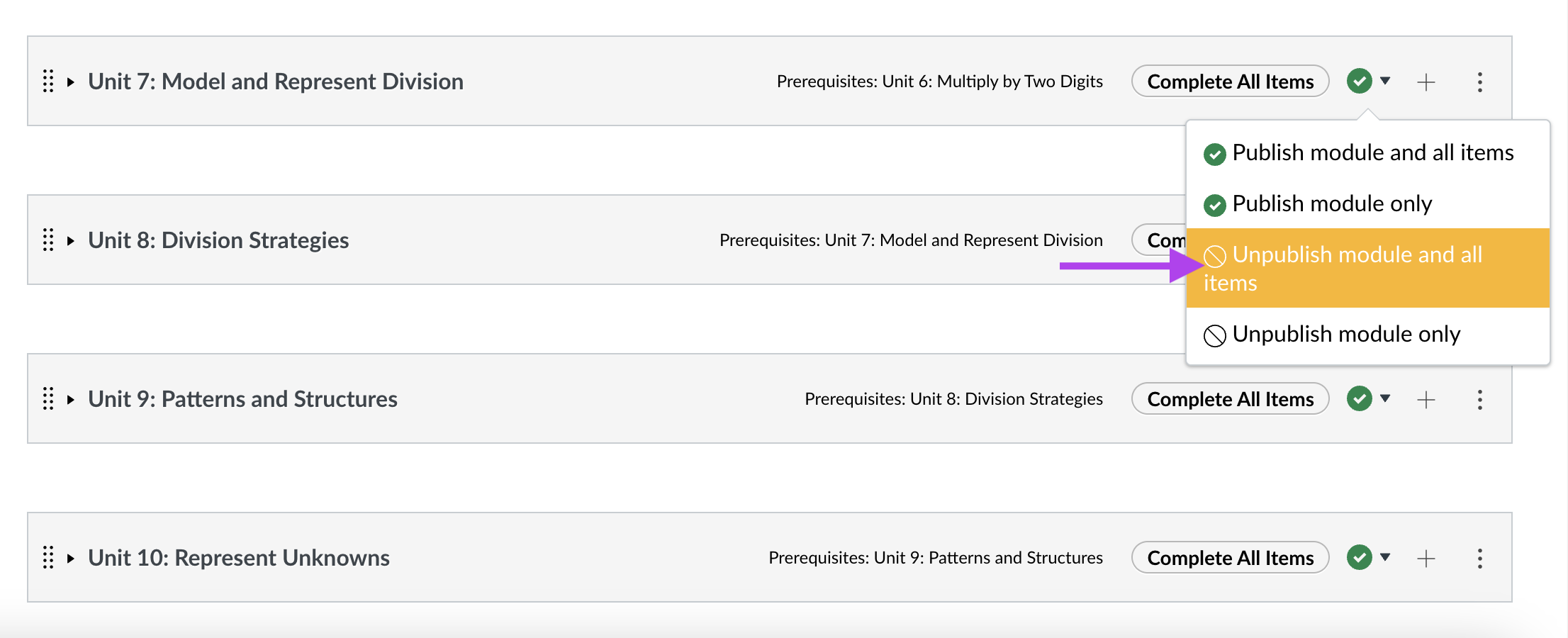Screen dimensions: 1568x638
Task: Expand Unit 10 Represent Unknowns module
Action: [71, 559]
